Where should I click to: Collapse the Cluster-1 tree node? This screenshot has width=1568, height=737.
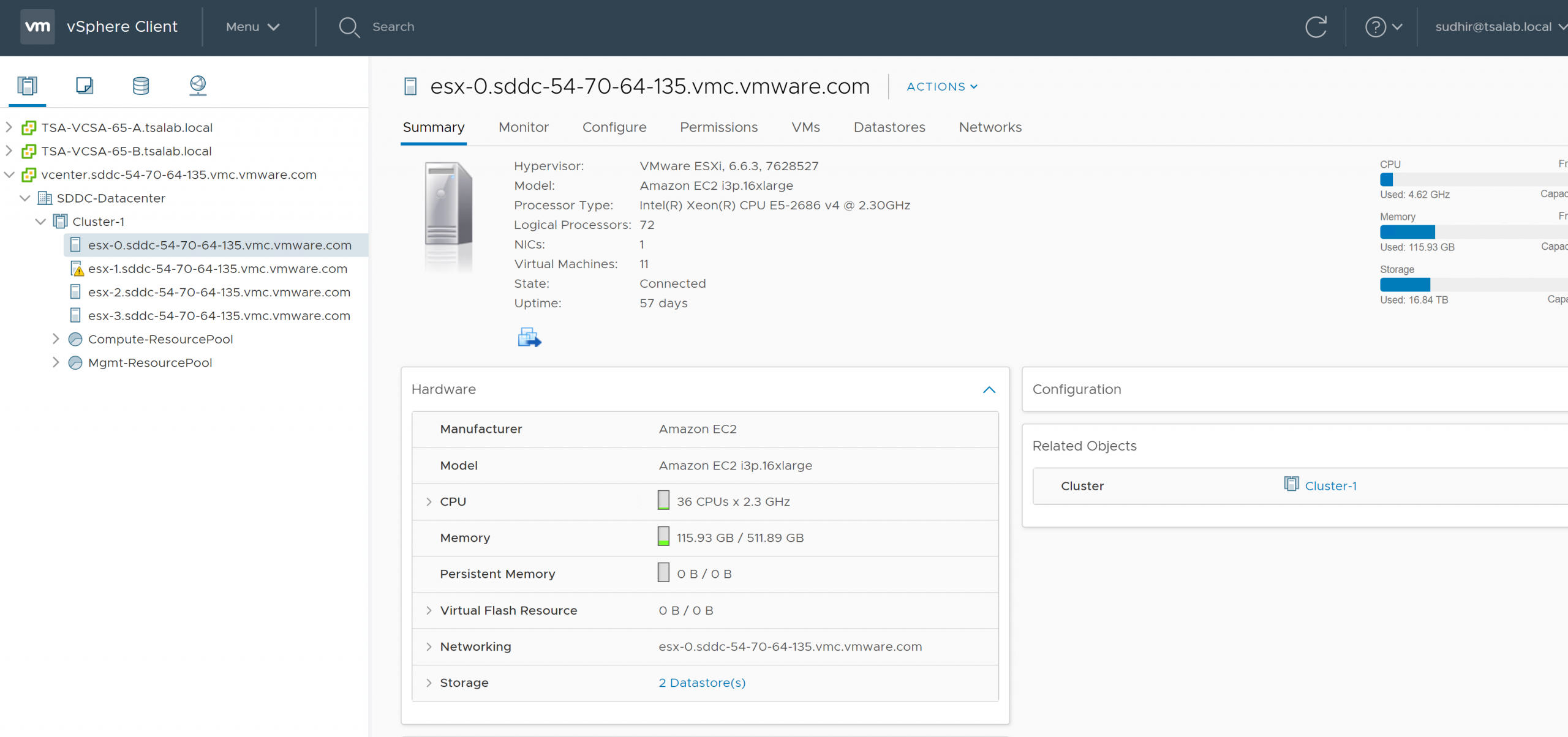[40, 222]
